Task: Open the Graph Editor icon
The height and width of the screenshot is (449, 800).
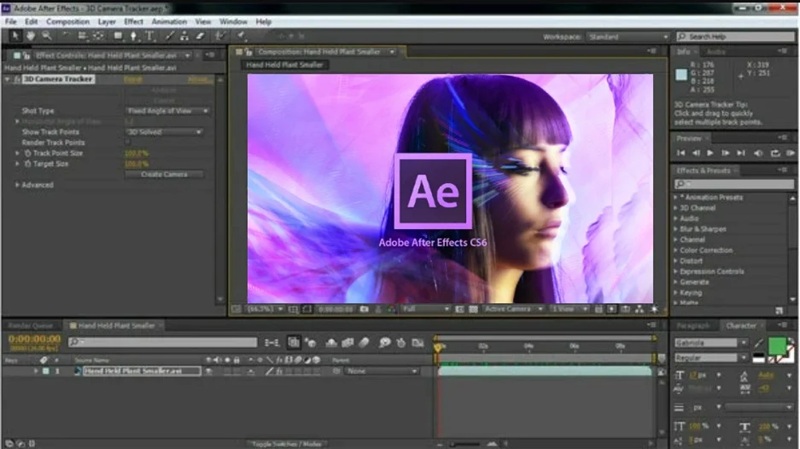Action: (418, 343)
